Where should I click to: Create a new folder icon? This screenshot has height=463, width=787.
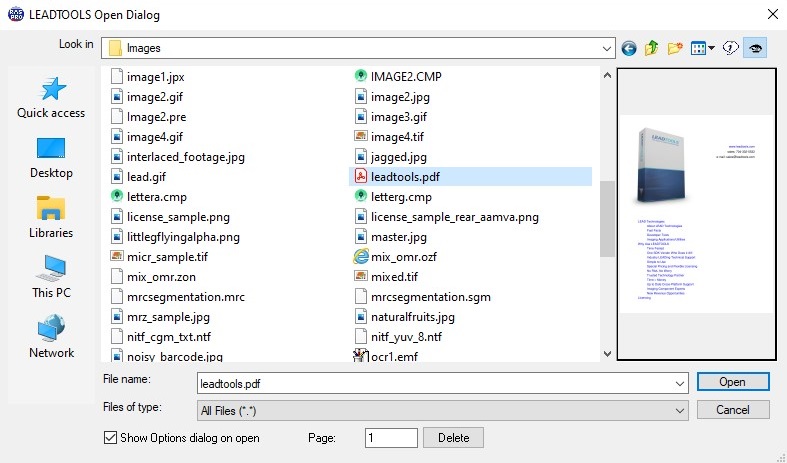click(x=675, y=48)
